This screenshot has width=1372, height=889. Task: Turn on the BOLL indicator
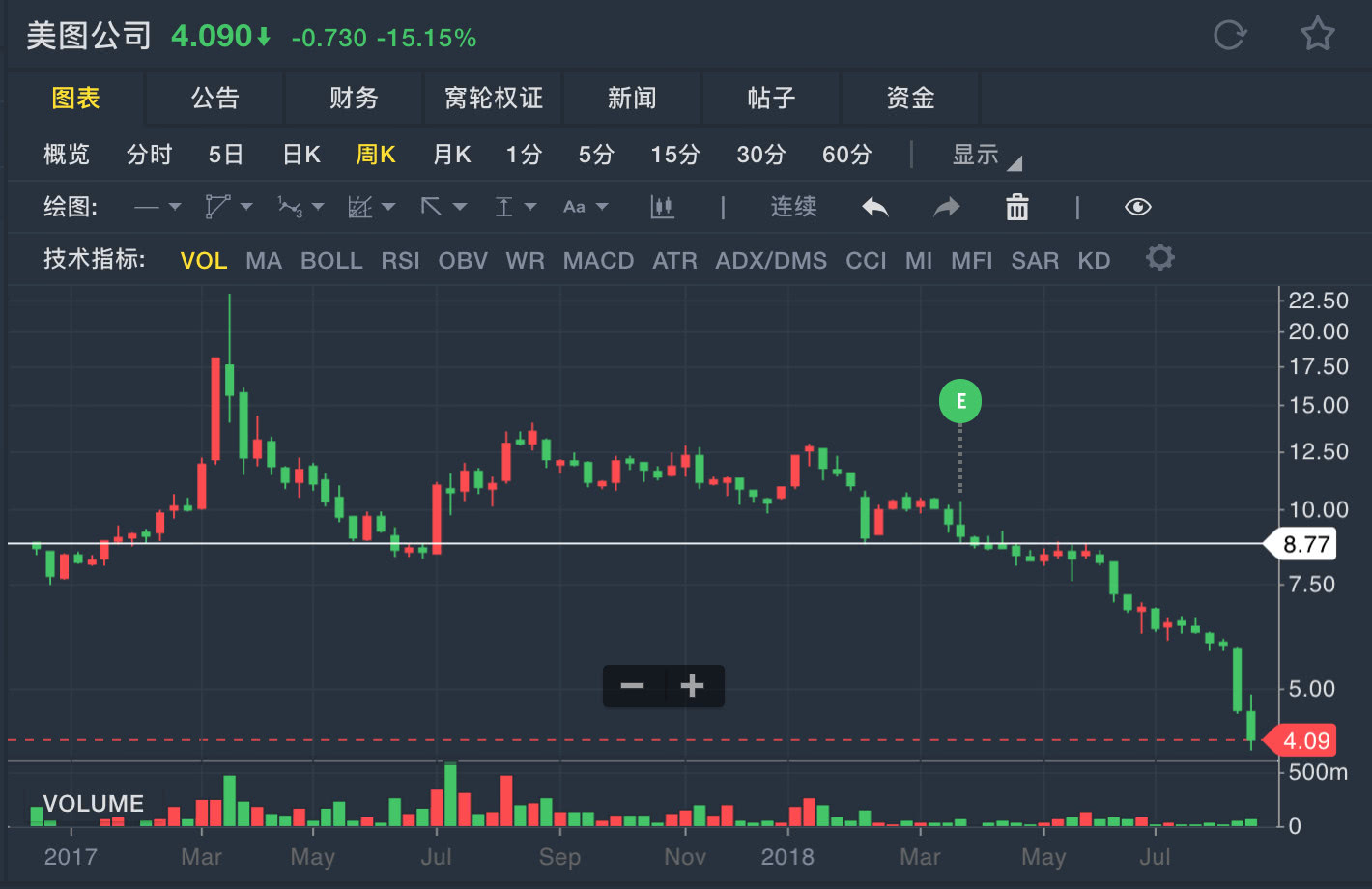pyautogui.click(x=331, y=261)
